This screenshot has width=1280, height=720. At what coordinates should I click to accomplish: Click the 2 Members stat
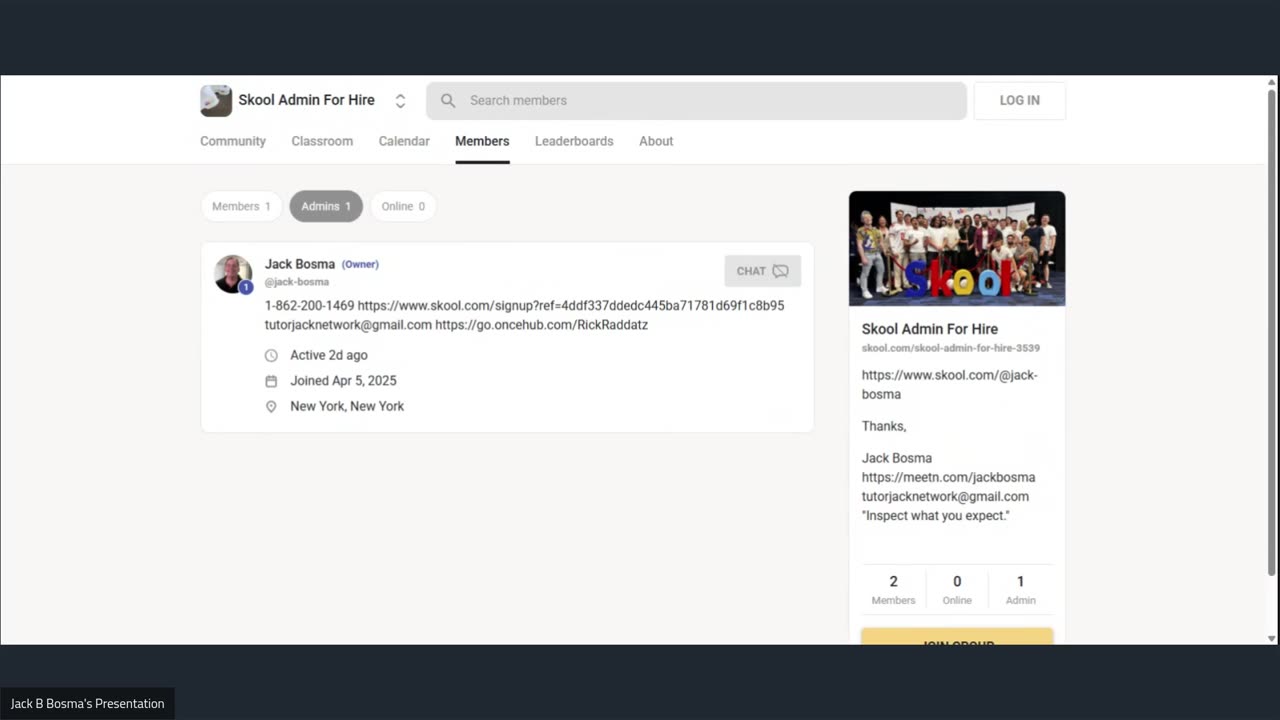[893, 589]
